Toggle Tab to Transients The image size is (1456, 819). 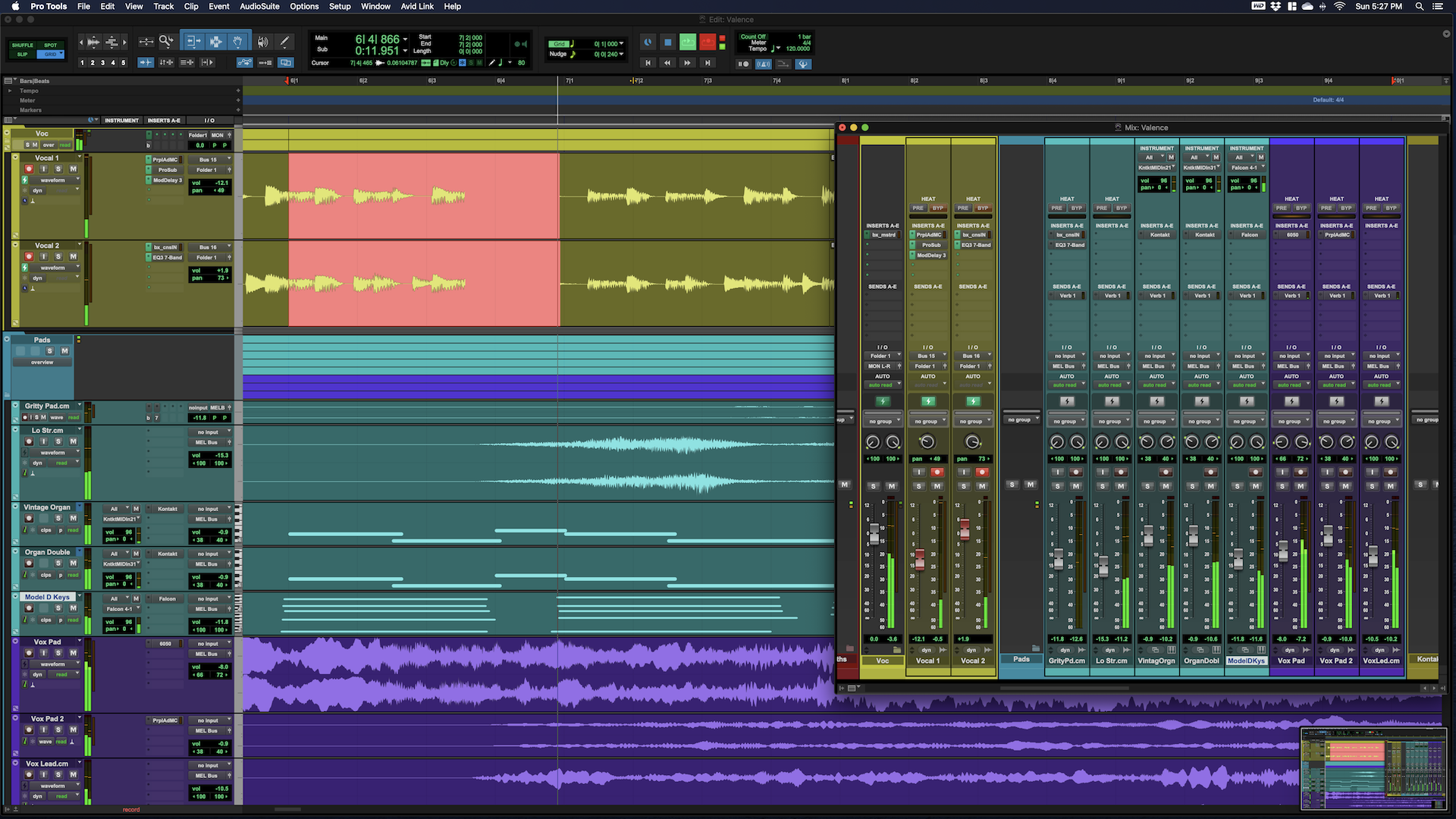coord(146,62)
